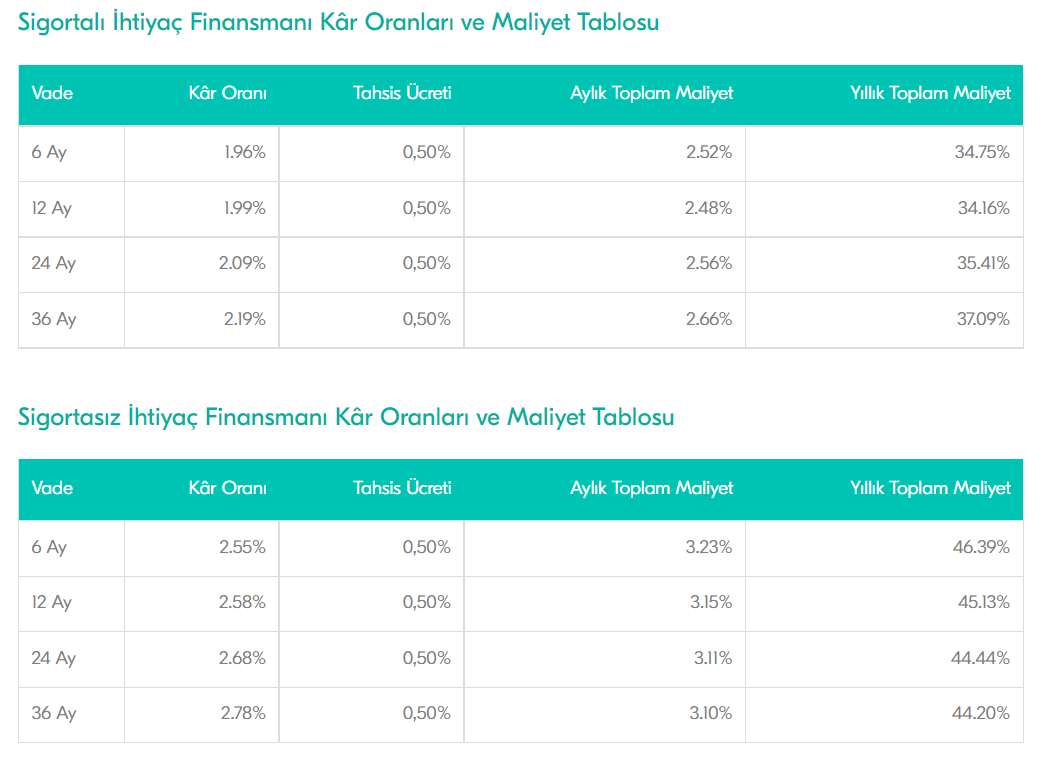Click the 2.55% kâr oranı cell
The height and width of the screenshot is (774, 1045).
point(245,547)
